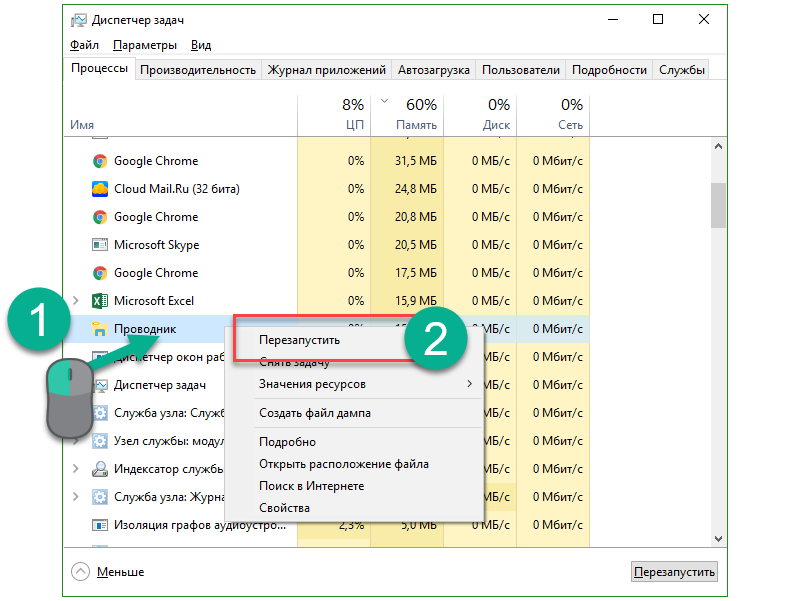Click the Chrome icon in the 20,8 МБ row
The height and width of the screenshot is (601, 796).
click(x=100, y=217)
